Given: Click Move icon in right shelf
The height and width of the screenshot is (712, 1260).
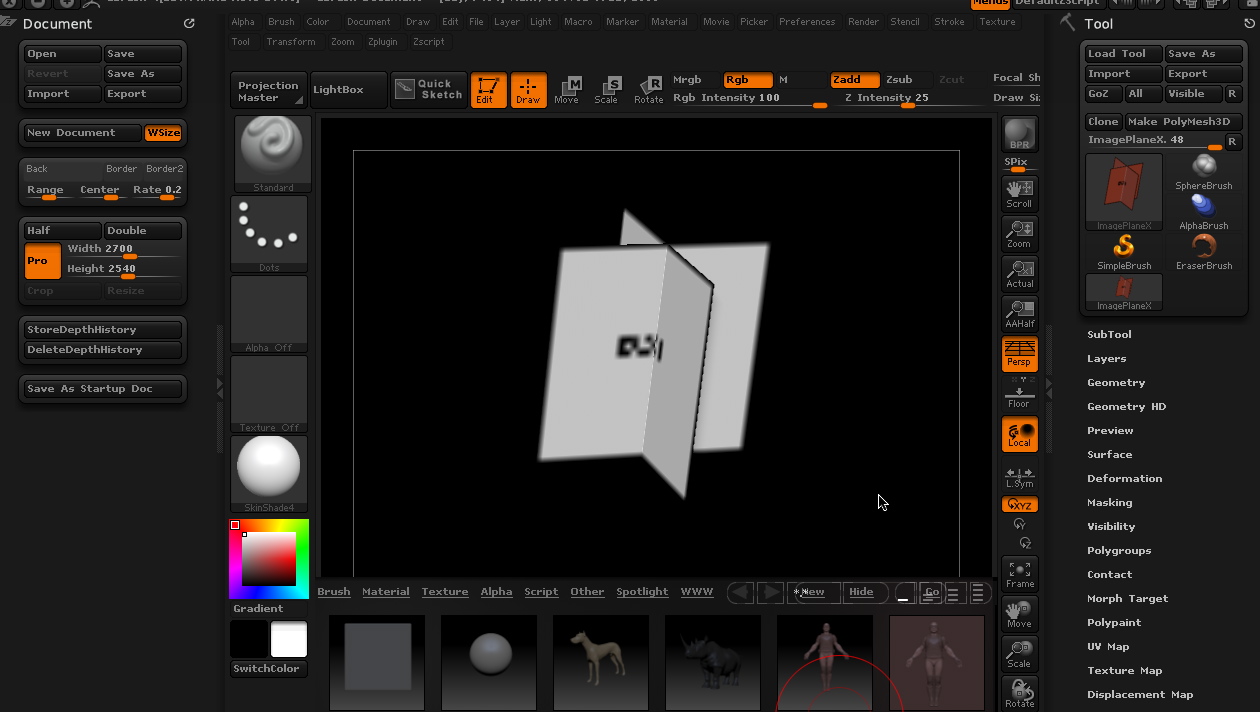Looking at the screenshot, I should [x=1019, y=613].
